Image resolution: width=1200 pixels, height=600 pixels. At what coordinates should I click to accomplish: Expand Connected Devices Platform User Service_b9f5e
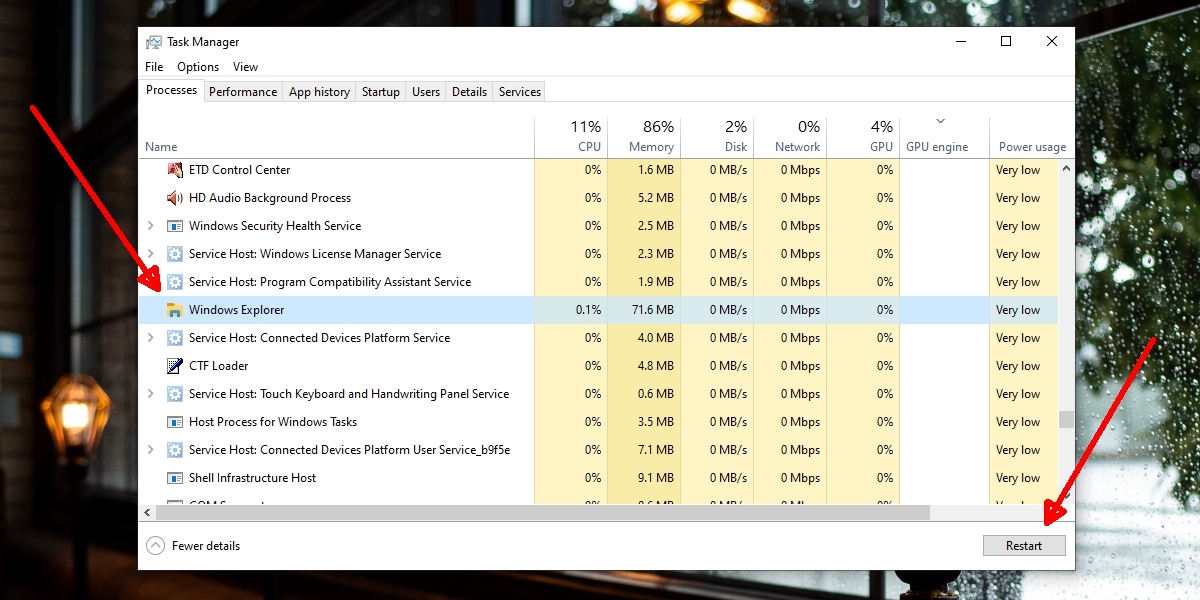[x=151, y=450]
